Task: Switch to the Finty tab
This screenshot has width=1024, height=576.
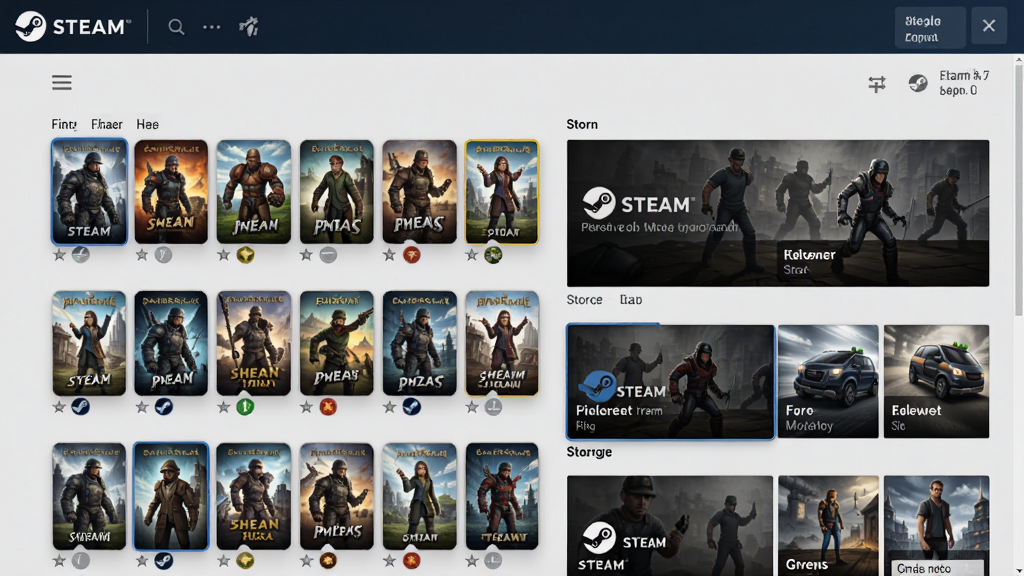Action: 64,124
